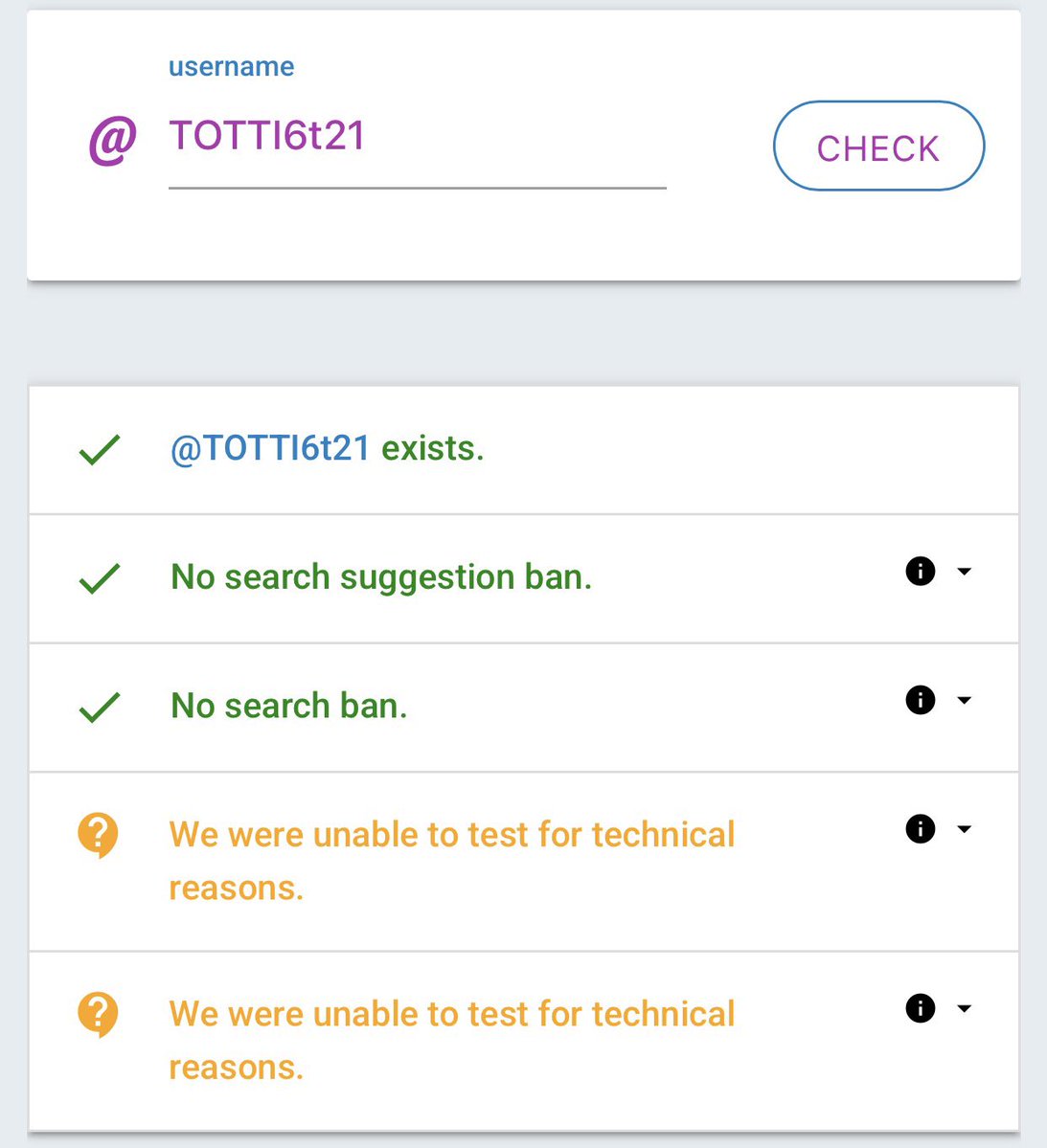Click the "username" field label
The image size is (1047, 1148).
click(x=231, y=67)
